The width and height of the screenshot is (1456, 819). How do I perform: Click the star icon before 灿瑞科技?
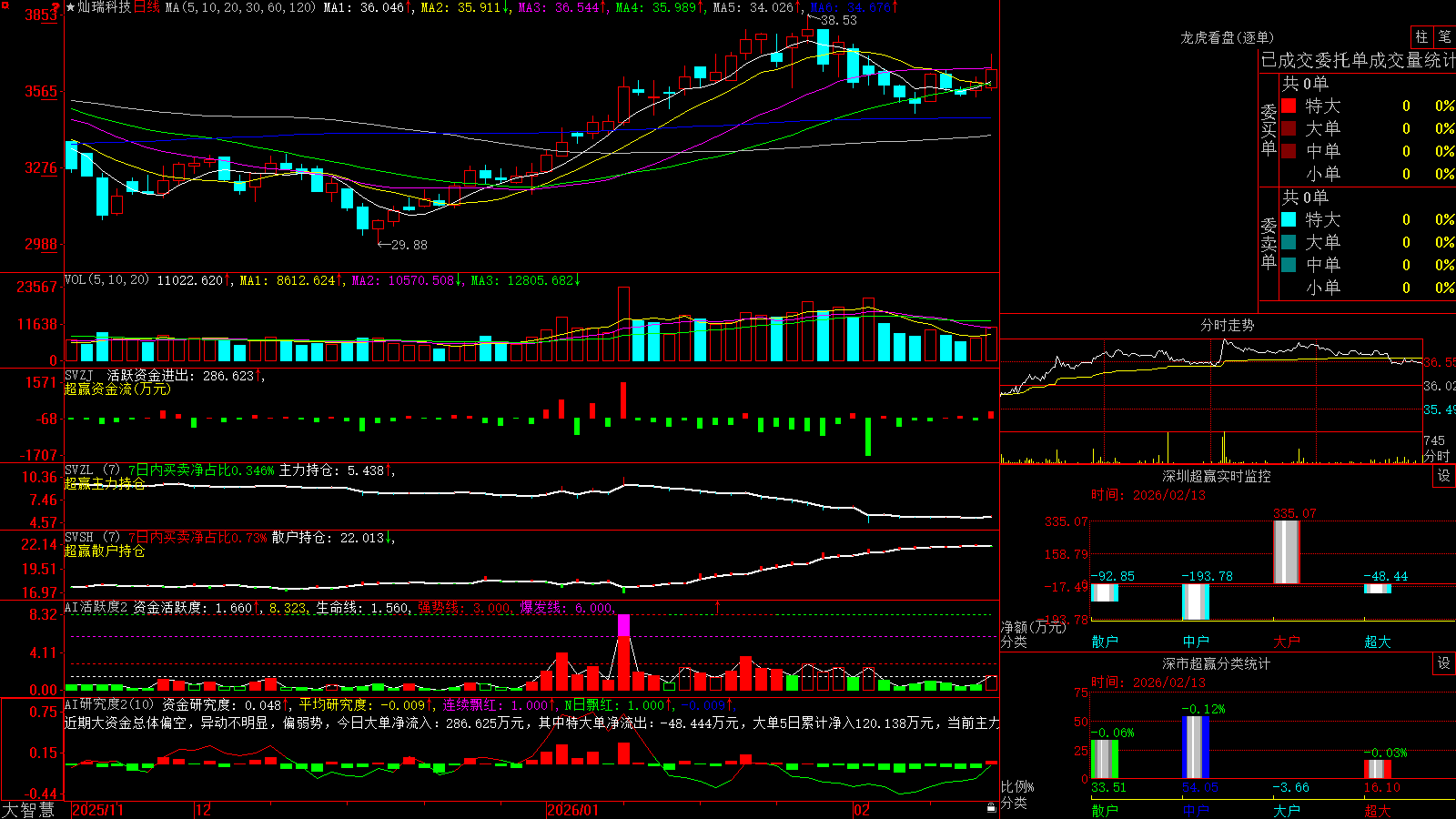click(x=70, y=7)
